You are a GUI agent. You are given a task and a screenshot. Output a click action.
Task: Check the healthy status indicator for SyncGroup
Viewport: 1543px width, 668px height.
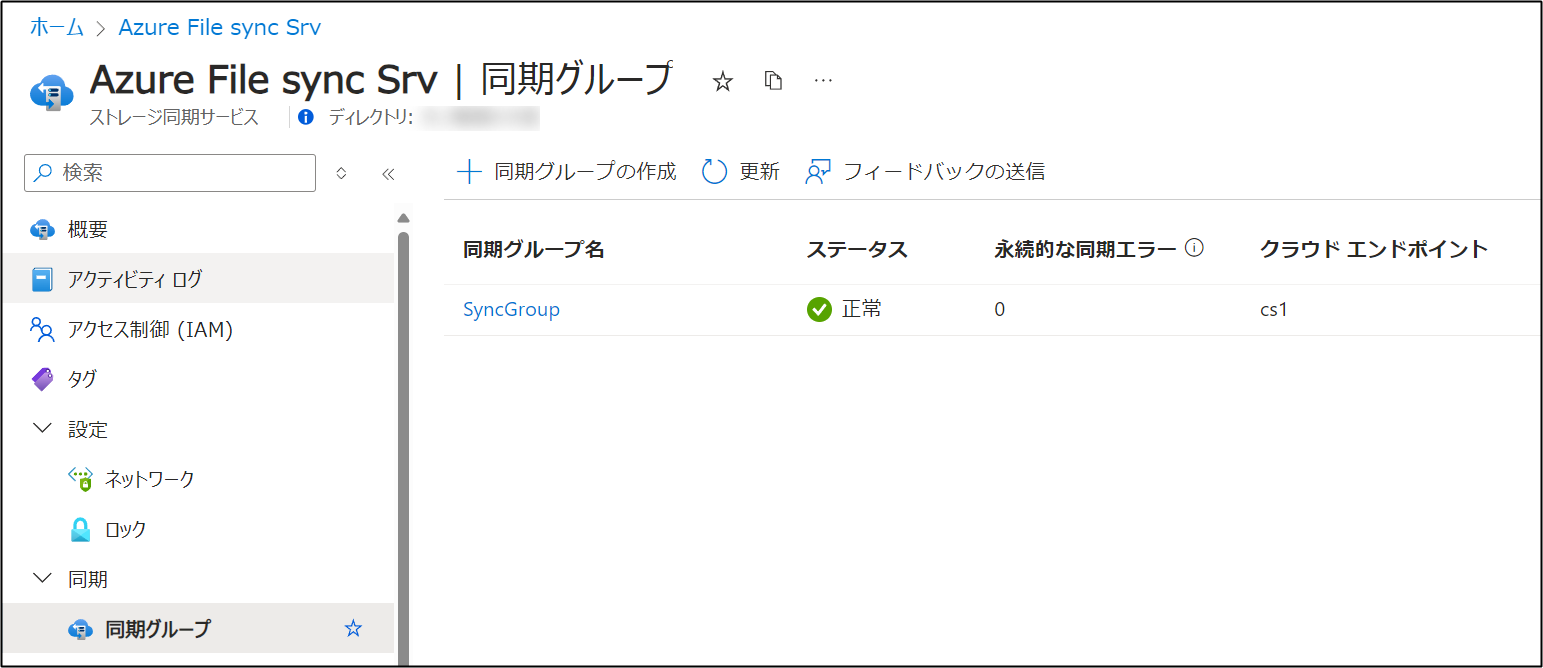click(x=819, y=309)
